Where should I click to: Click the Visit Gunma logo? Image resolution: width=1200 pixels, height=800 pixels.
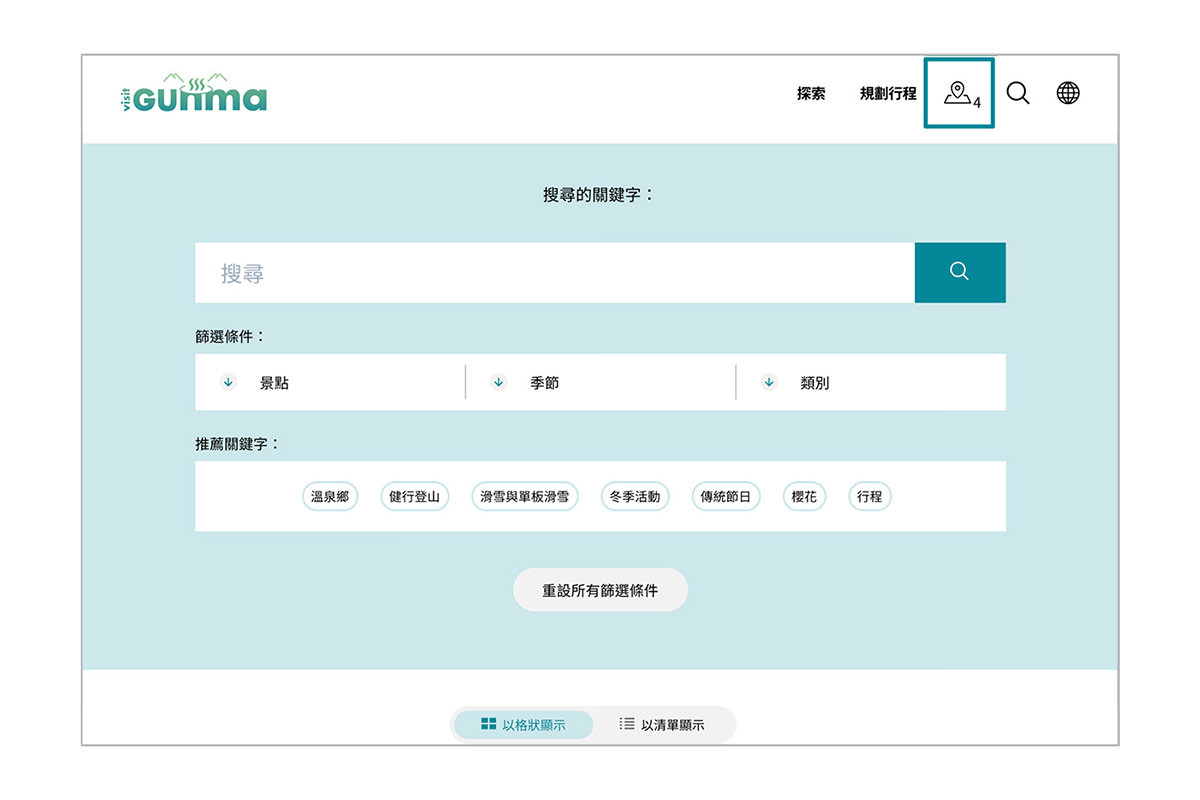point(193,93)
